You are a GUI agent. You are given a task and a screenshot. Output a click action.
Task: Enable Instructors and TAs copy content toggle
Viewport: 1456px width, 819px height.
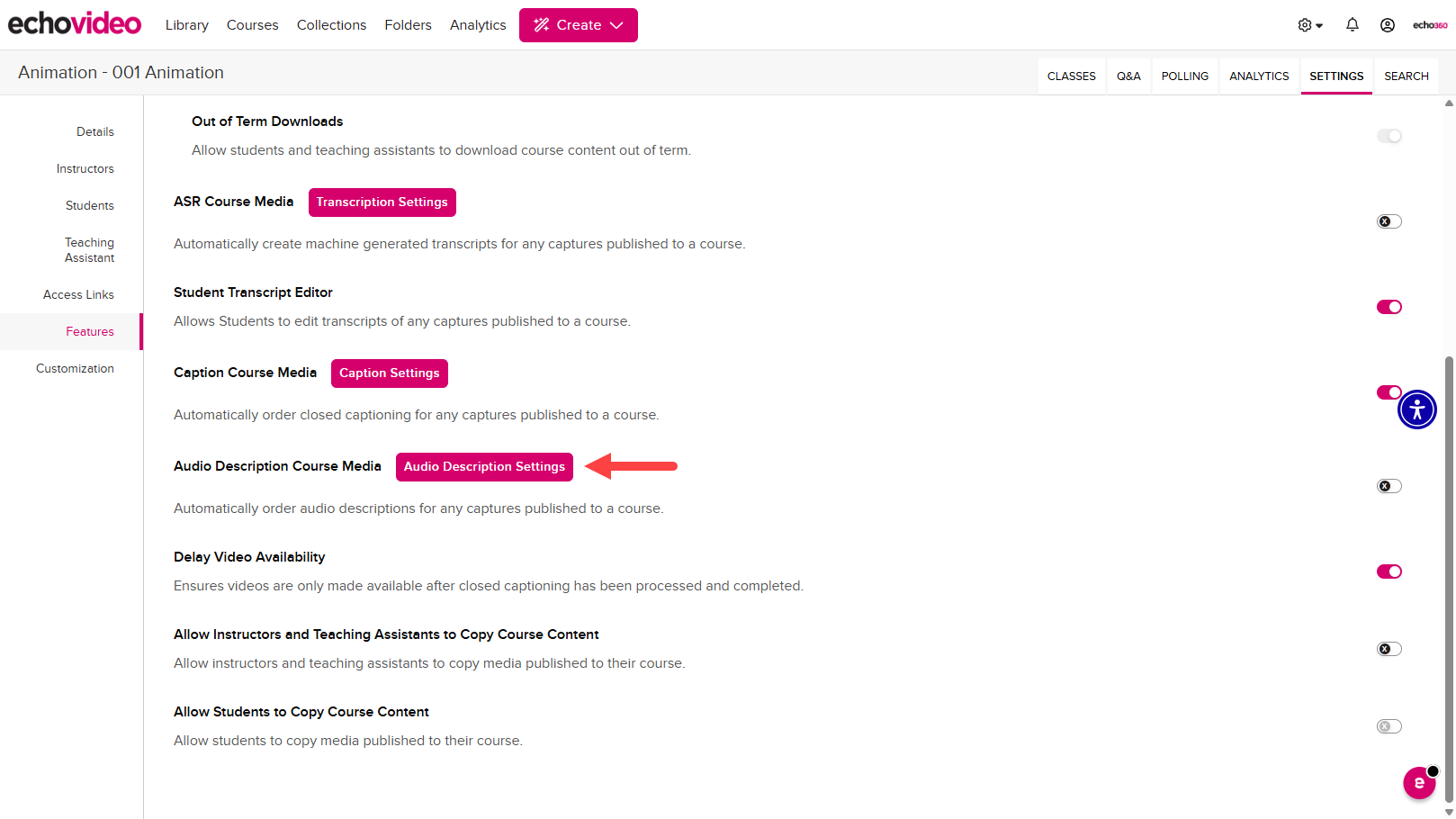(1389, 649)
